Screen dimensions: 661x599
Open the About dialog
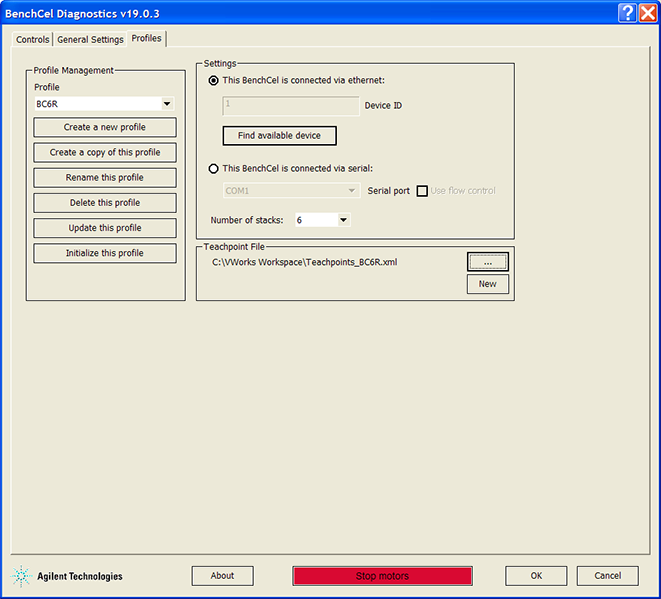[222, 576]
